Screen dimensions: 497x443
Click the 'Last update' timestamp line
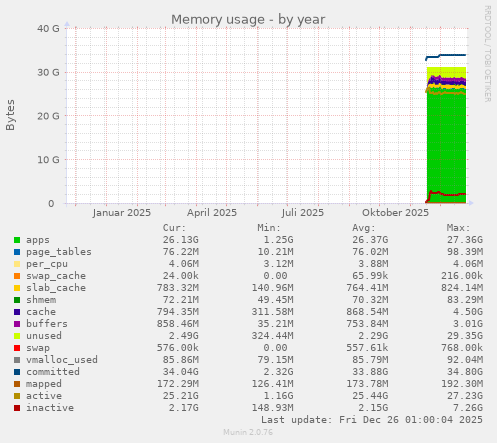click(x=372, y=420)
